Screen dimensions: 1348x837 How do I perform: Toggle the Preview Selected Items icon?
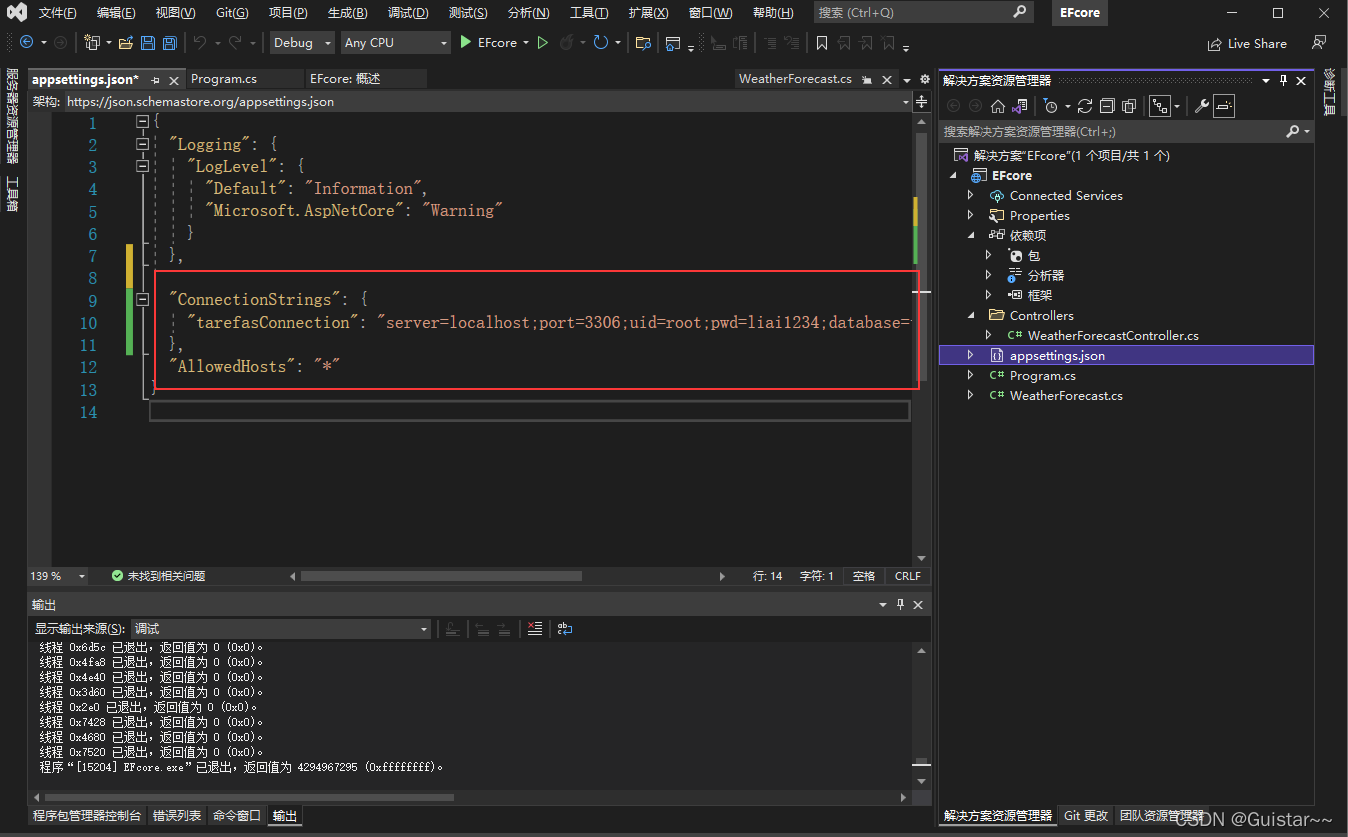[1222, 105]
